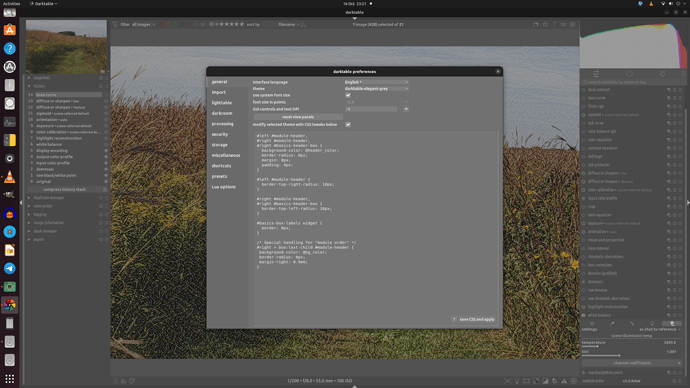Toggle modify theme with CSS tweaks checkbox

click(x=348, y=124)
